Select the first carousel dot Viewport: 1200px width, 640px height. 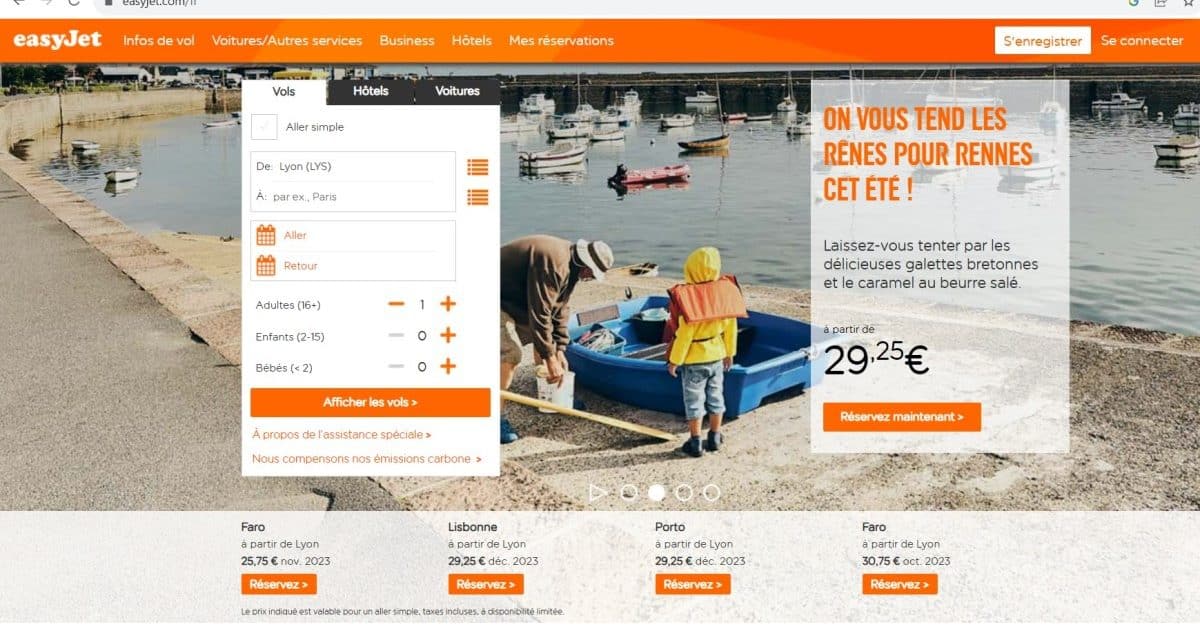coord(629,492)
